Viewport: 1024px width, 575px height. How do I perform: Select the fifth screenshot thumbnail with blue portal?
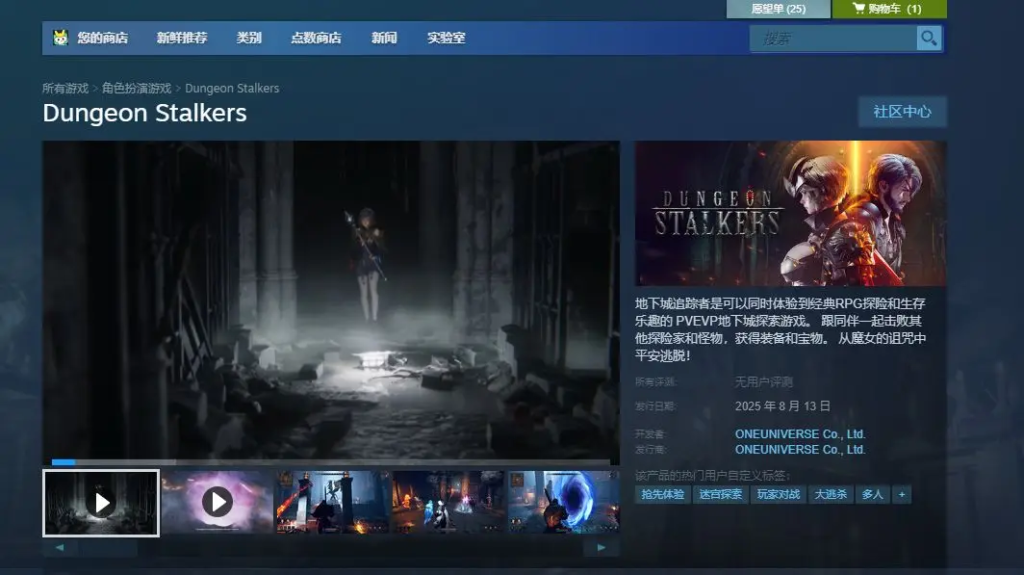point(564,502)
